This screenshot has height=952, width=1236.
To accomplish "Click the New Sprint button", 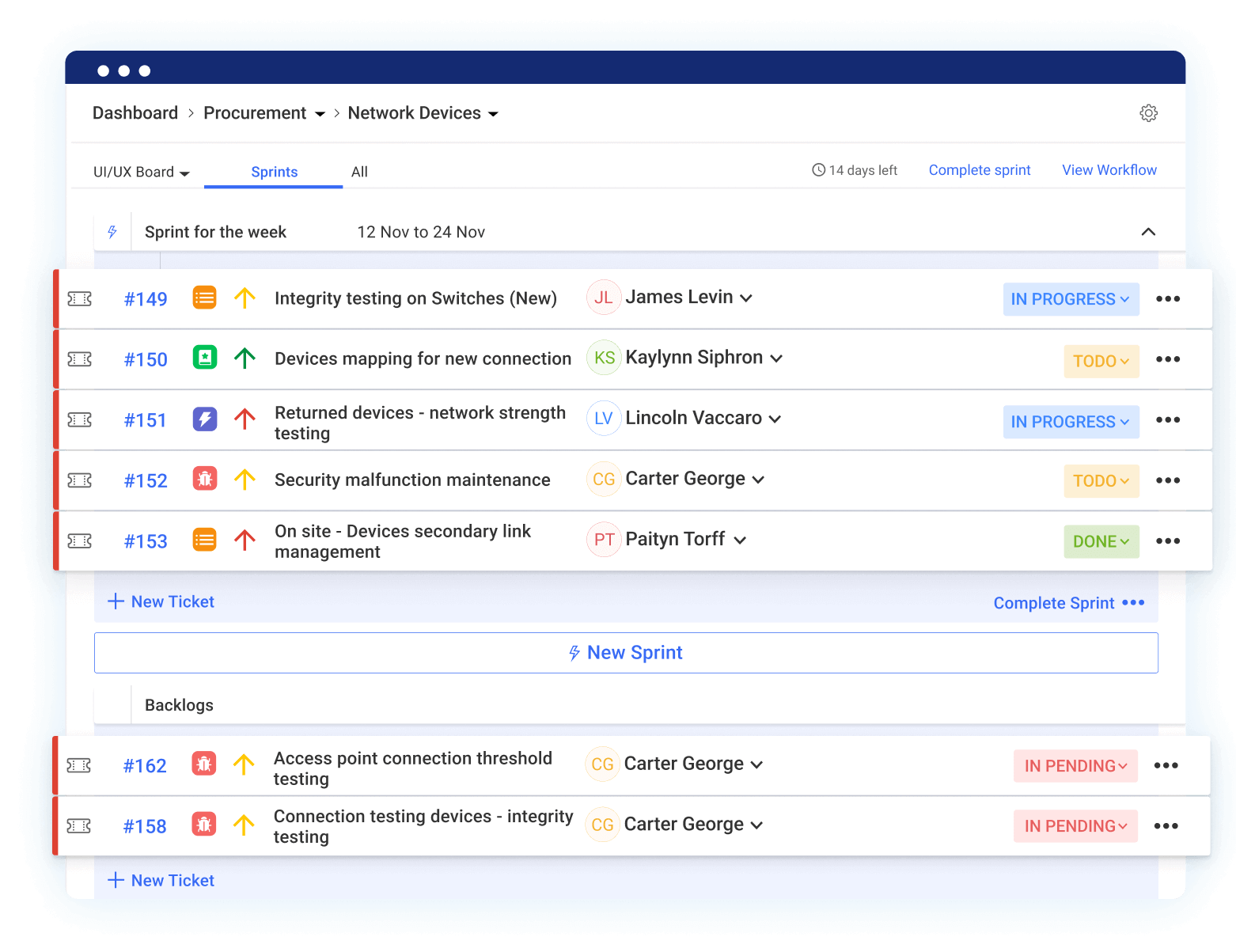I will point(626,653).
